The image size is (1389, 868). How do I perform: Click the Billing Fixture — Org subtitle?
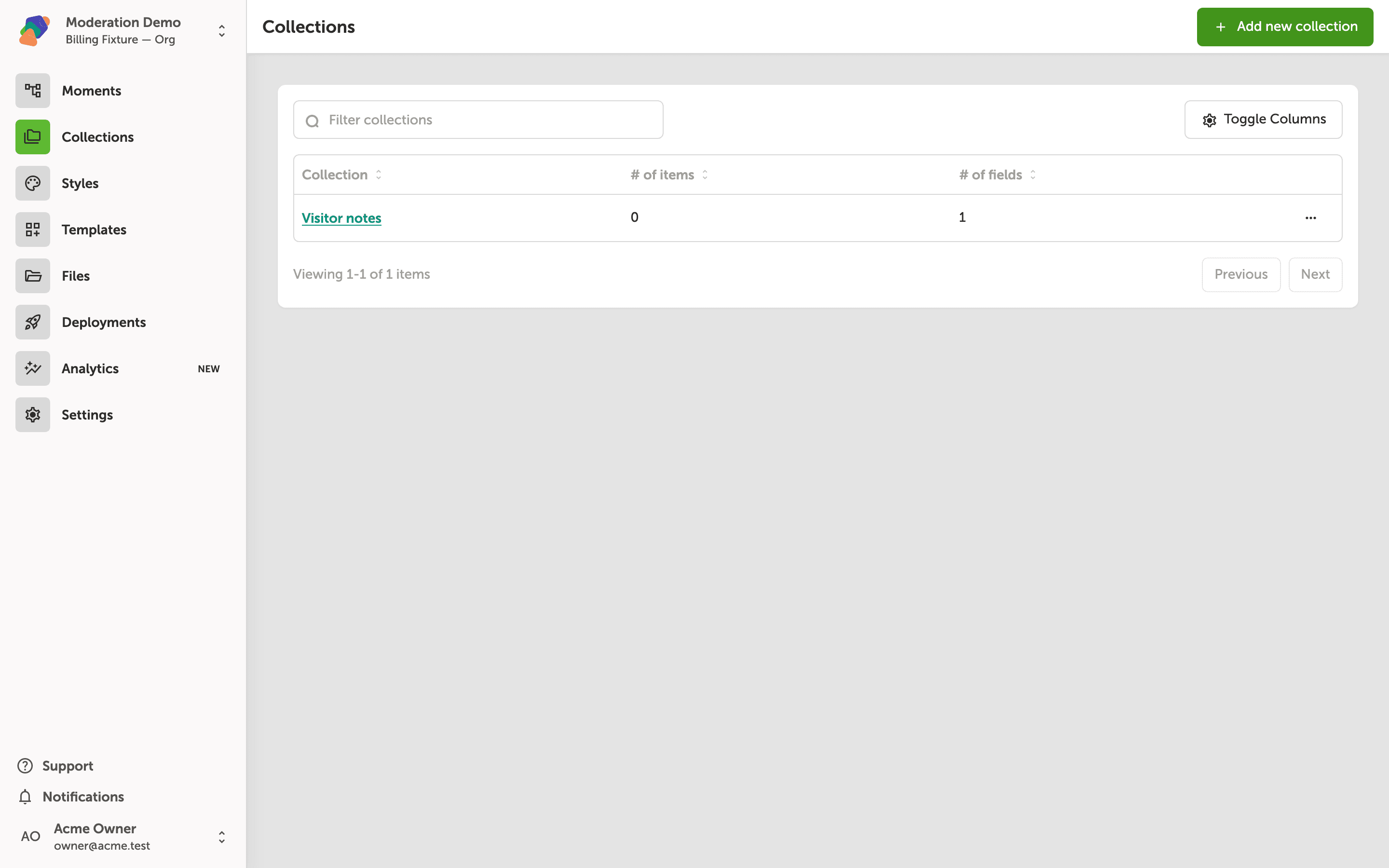[121, 40]
